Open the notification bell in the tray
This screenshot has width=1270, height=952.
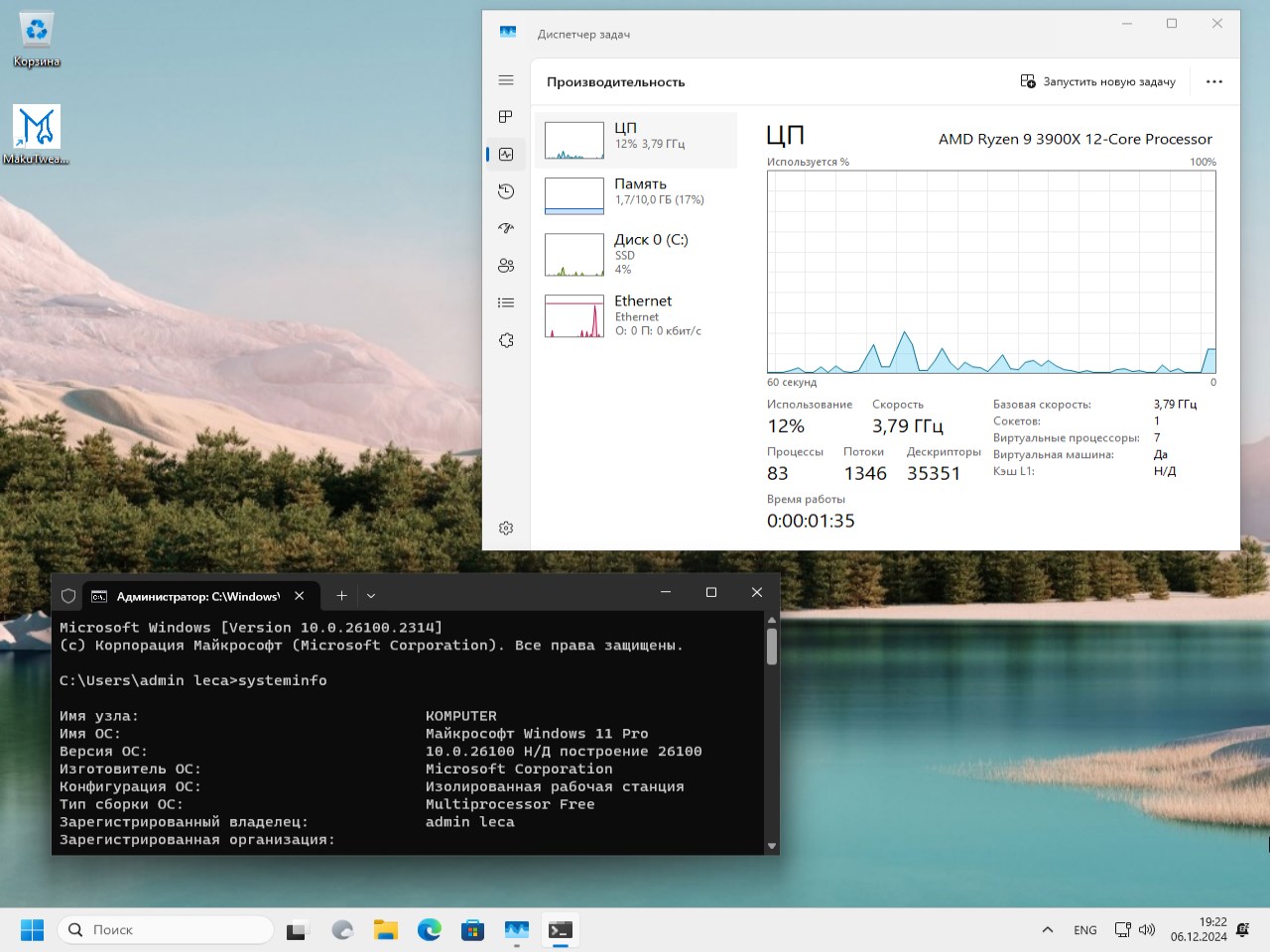1243,930
